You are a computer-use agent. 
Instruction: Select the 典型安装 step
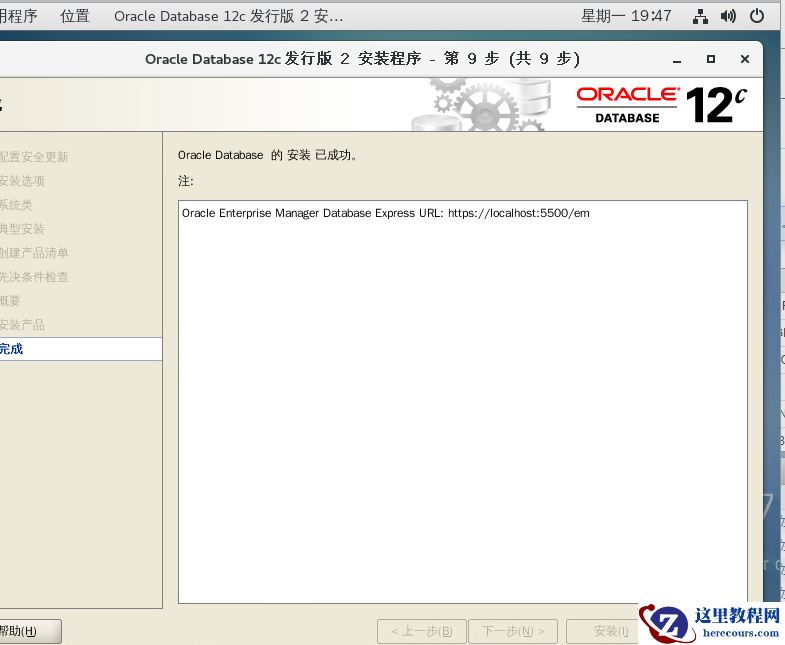pos(22,229)
